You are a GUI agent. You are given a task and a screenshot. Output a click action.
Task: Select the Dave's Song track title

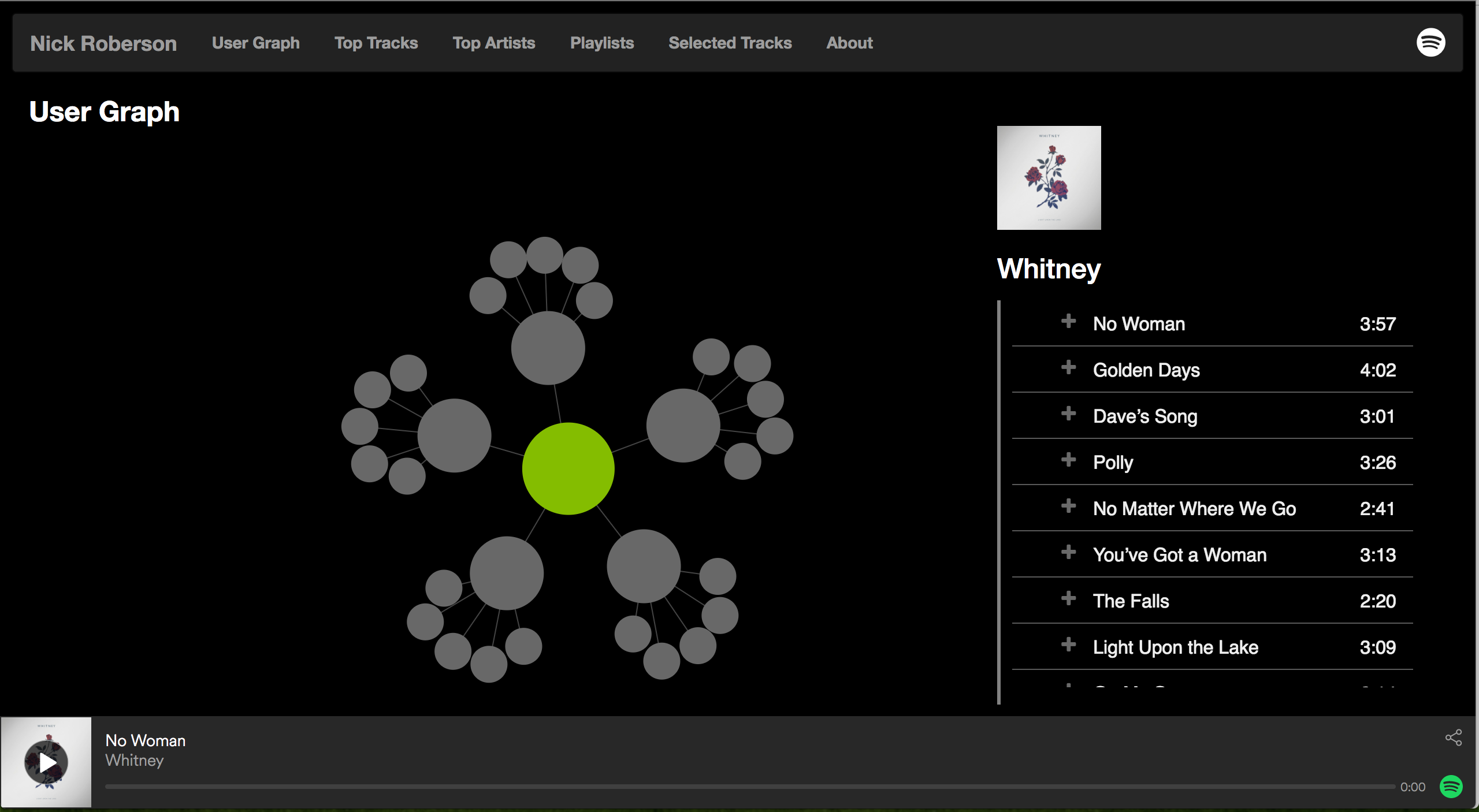[1145, 416]
